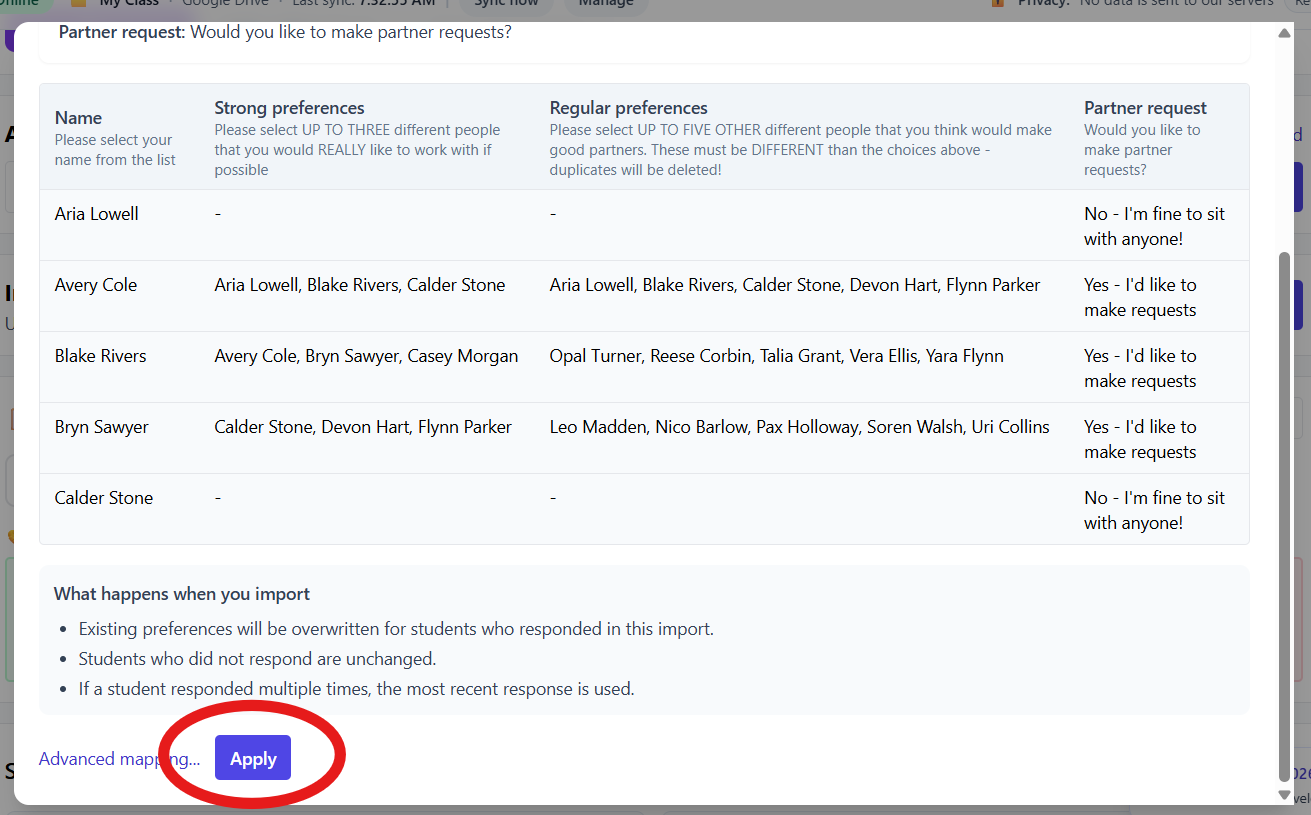The width and height of the screenshot is (1311, 815).
Task: Click Blake Rivers' regular preferences list
Action: point(776,356)
